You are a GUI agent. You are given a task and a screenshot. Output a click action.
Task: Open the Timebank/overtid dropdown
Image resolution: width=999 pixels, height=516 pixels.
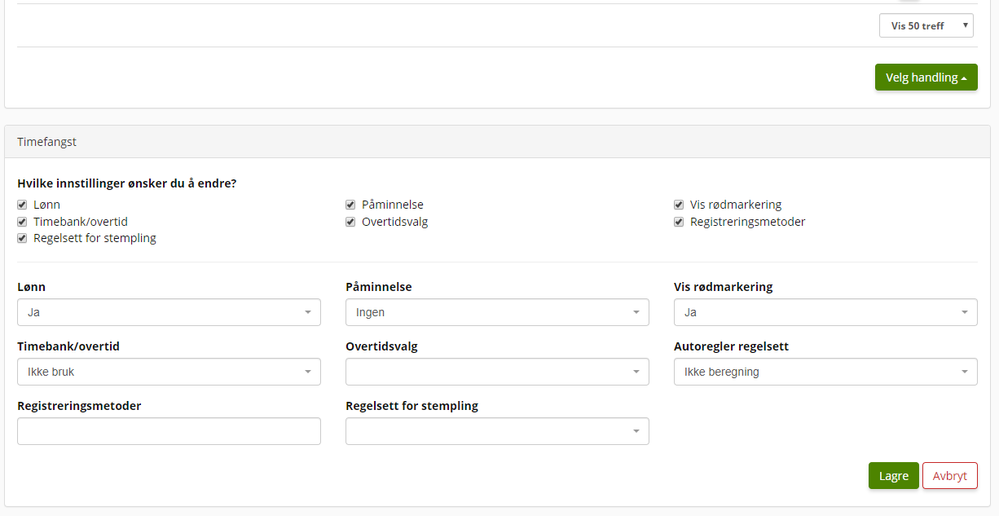(x=169, y=372)
